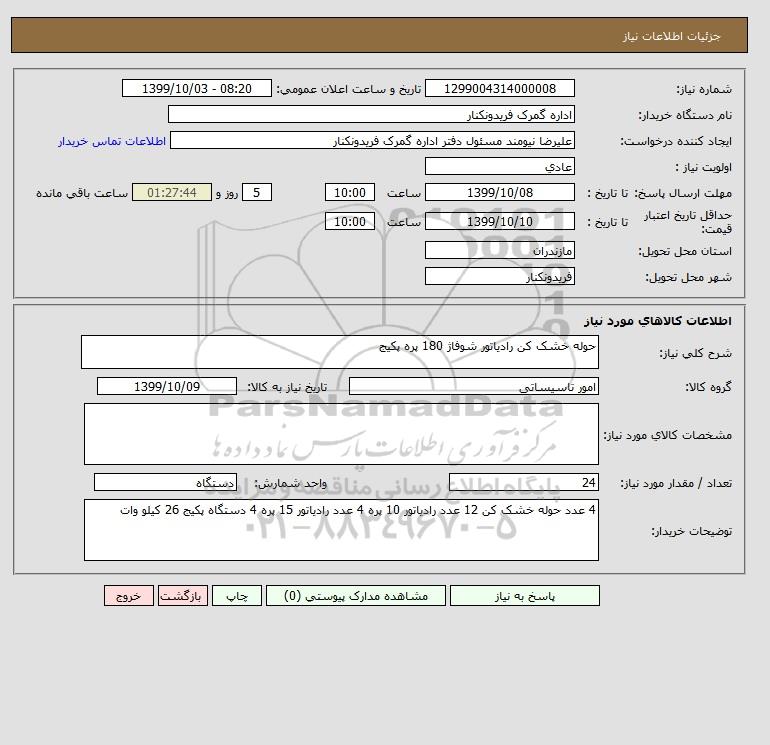The image size is (770, 745).
Task: Click the response deadline date 1399/10/08
Action: coord(500,193)
